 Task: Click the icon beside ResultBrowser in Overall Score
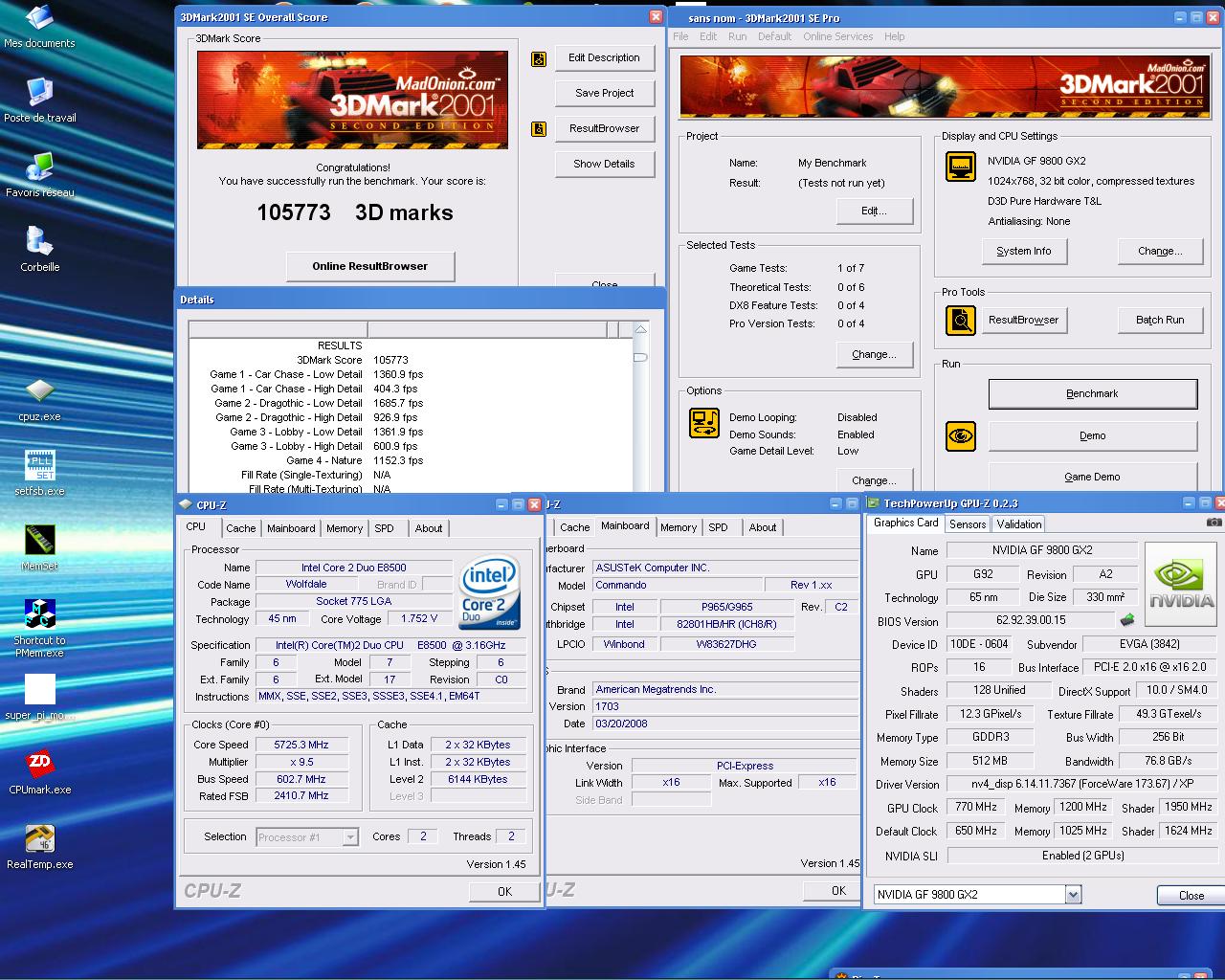[x=539, y=128]
